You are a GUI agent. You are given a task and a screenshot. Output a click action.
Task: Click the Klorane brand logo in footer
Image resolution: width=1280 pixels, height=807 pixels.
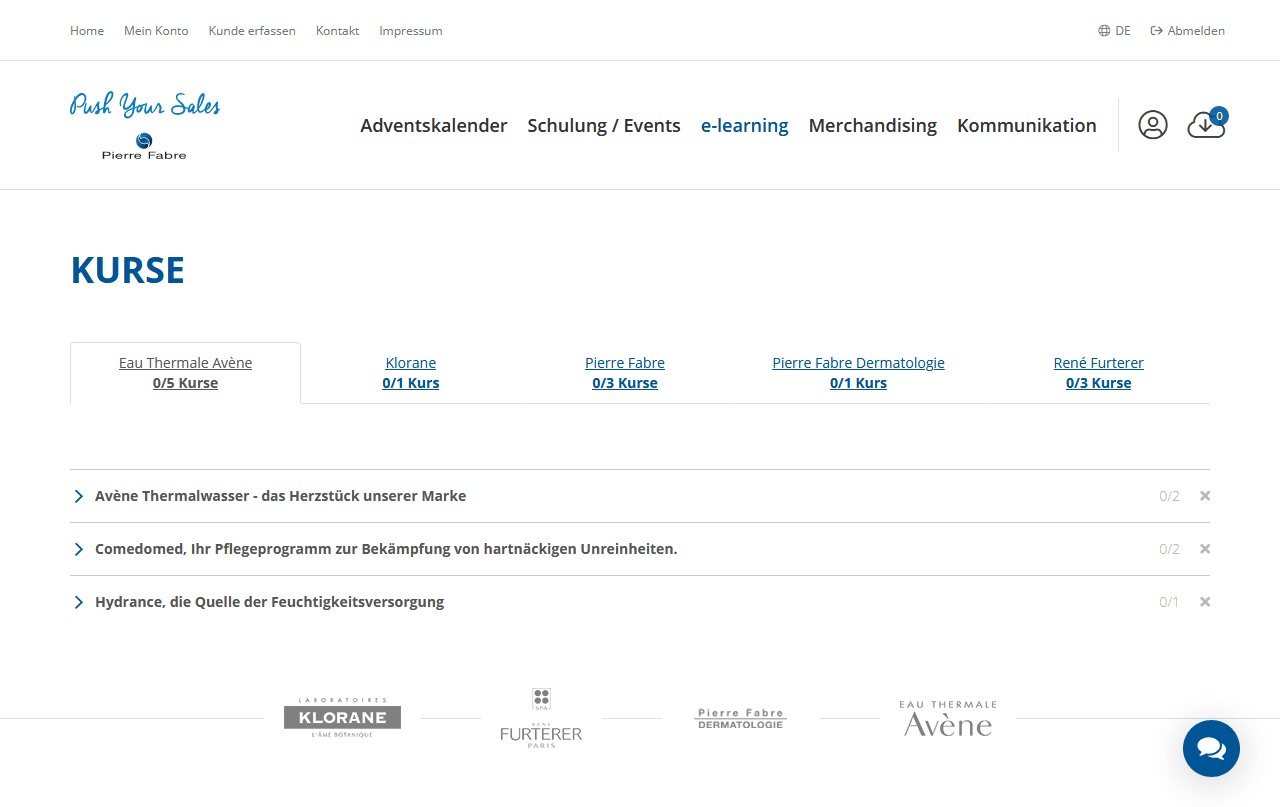(x=342, y=718)
